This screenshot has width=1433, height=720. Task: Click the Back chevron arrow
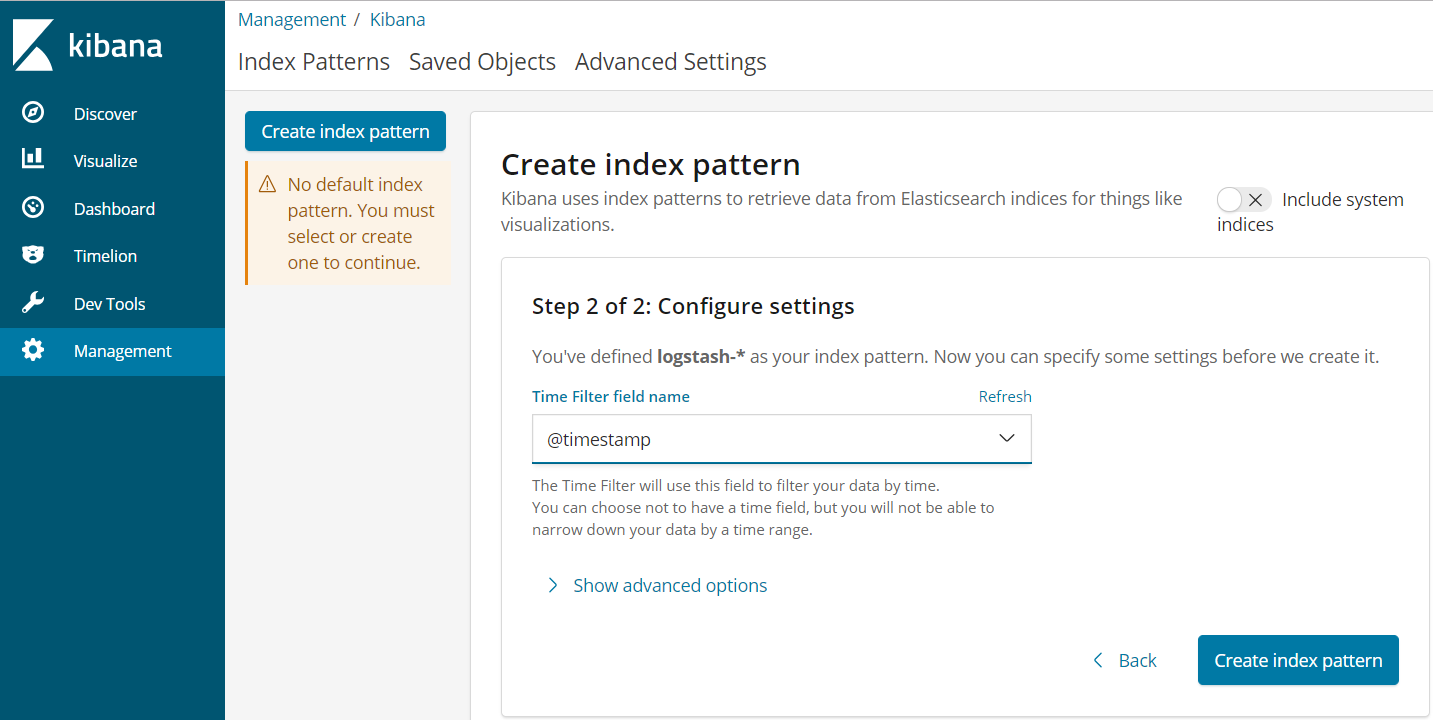(1098, 660)
